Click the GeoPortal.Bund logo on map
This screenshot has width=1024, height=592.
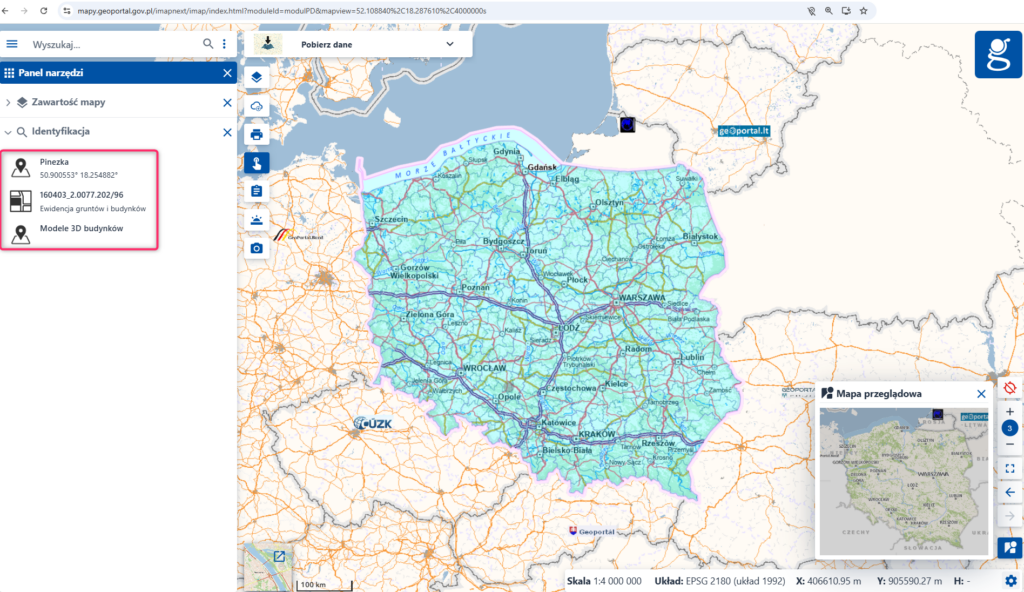click(x=298, y=236)
